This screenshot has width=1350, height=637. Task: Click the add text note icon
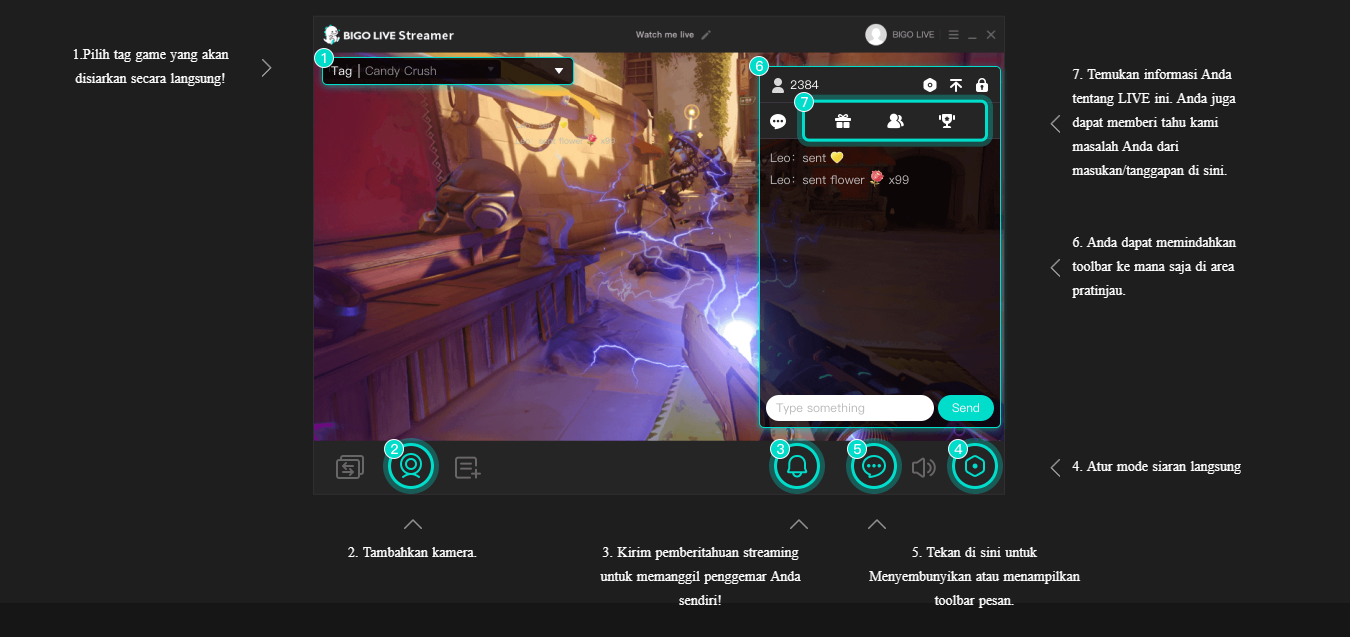[468, 467]
